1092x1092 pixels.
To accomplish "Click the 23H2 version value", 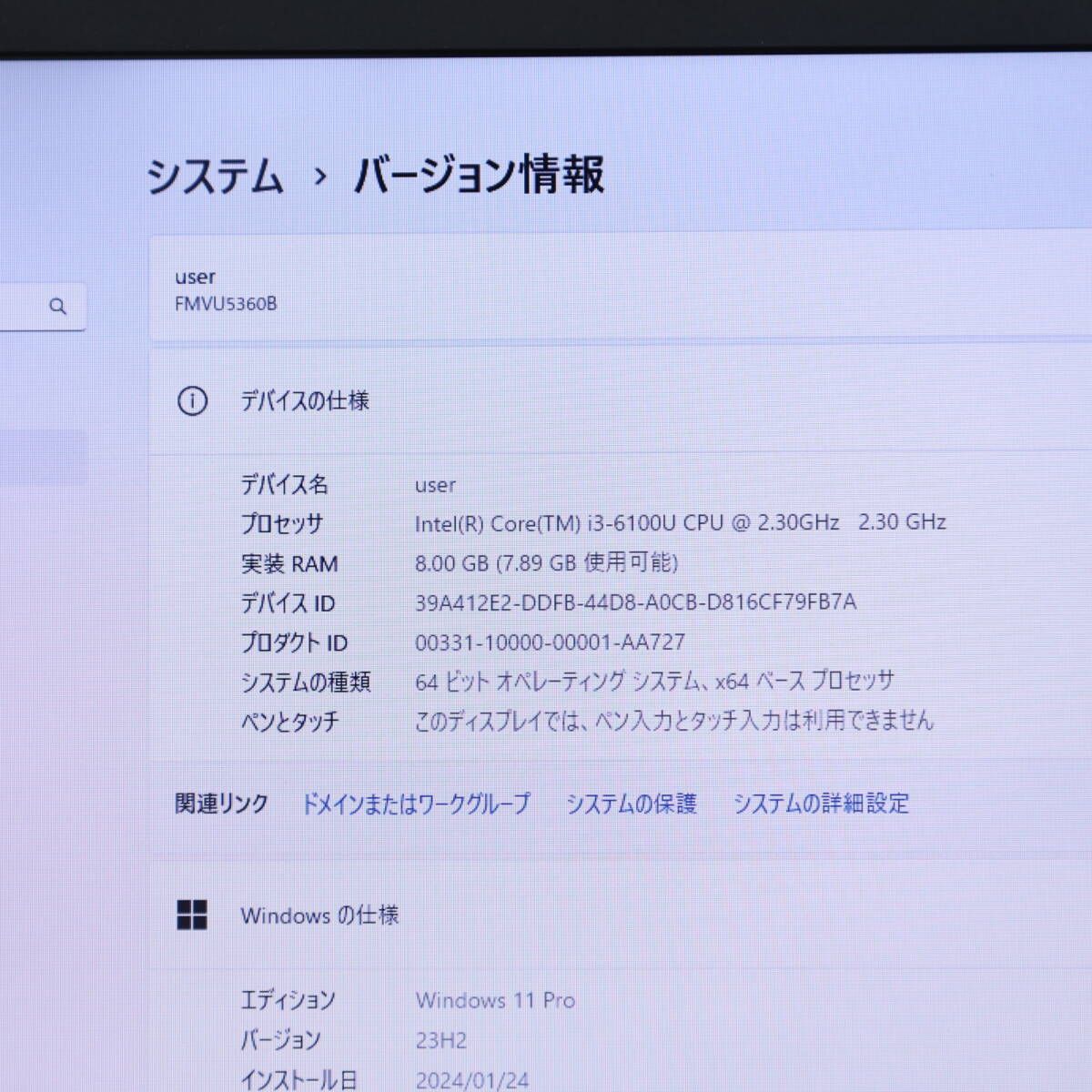I will (440, 1040).
